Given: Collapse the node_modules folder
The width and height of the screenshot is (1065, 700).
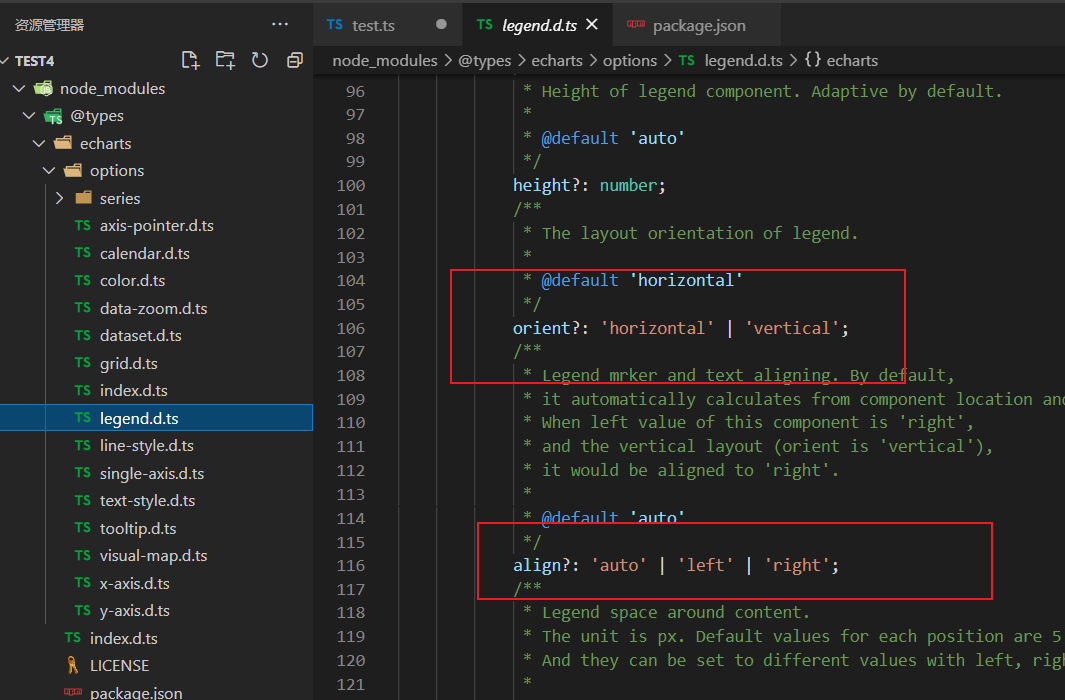Looking at the screenshot, I should pos(19,89).
